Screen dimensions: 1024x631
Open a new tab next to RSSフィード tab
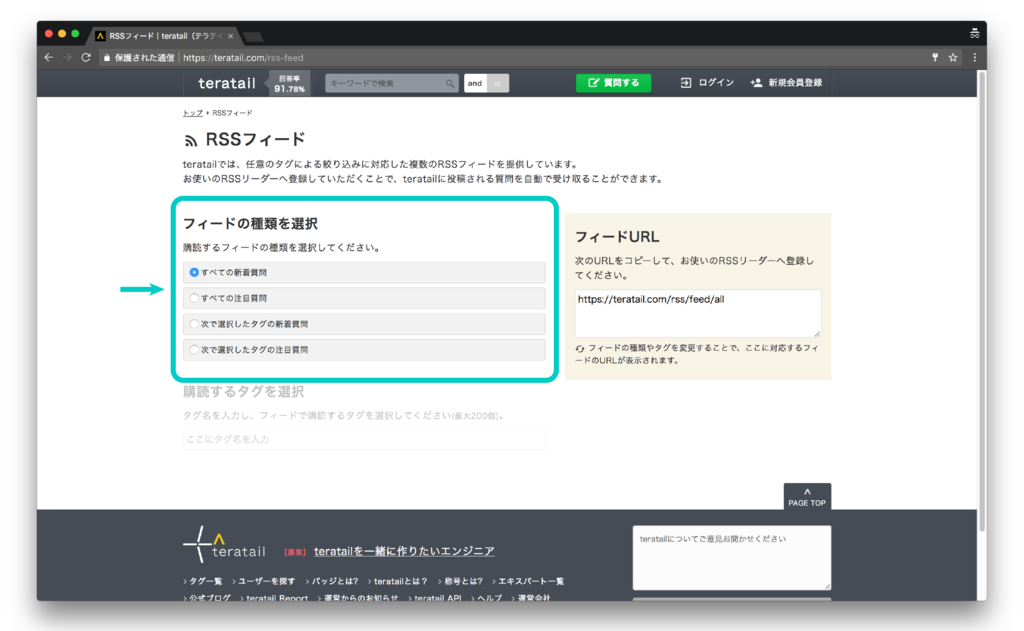[x=253, y=36]
